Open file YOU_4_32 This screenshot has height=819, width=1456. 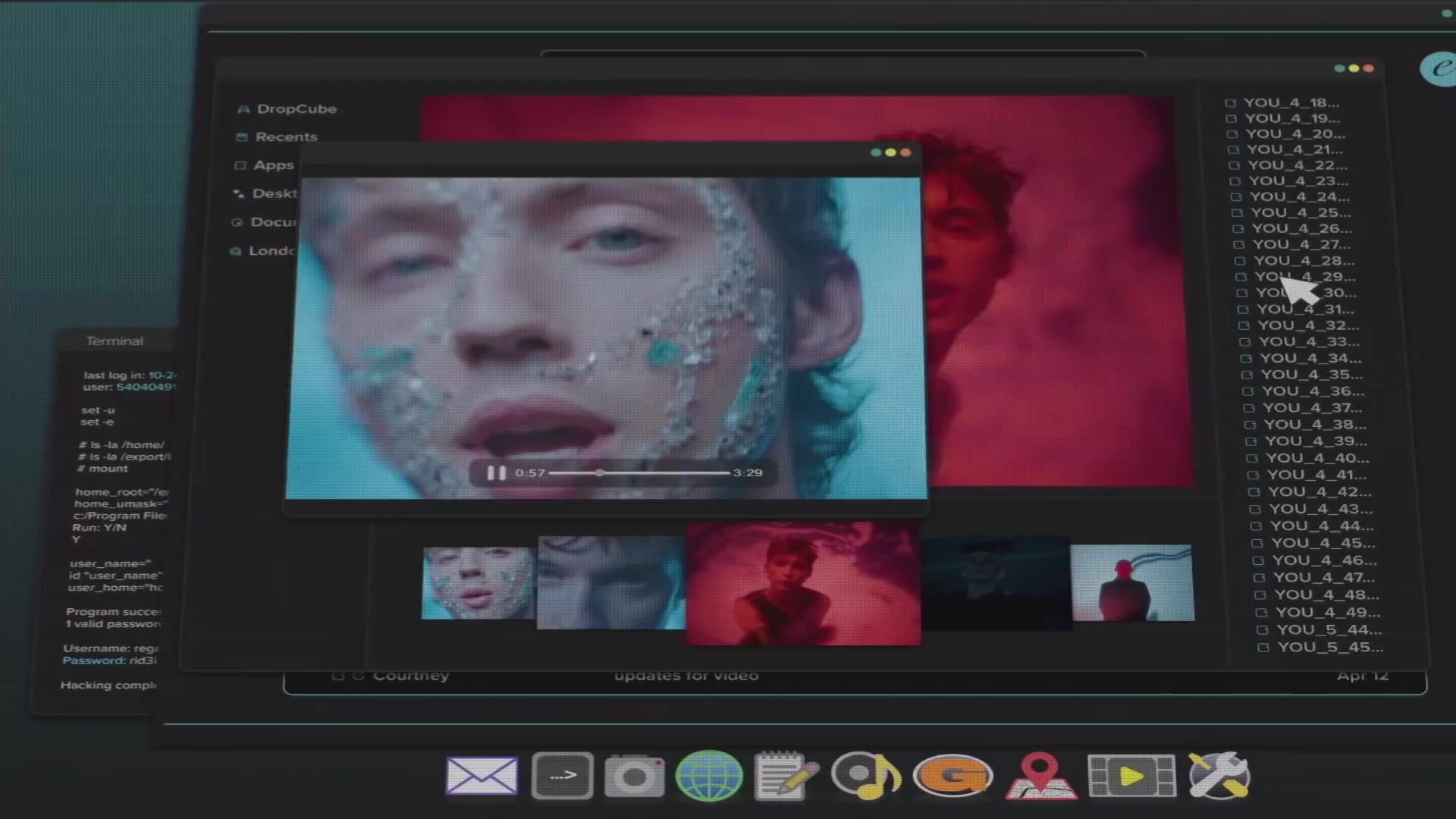1309,325
